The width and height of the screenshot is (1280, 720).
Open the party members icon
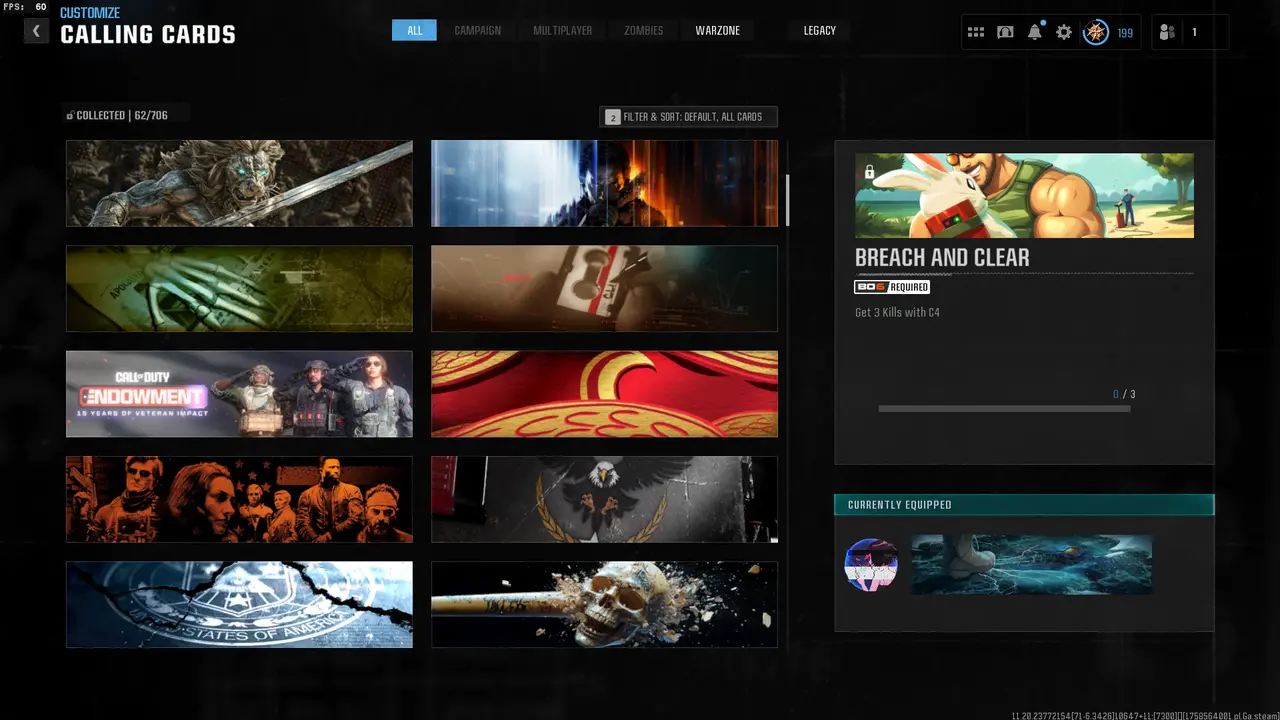click(1167, 32)
